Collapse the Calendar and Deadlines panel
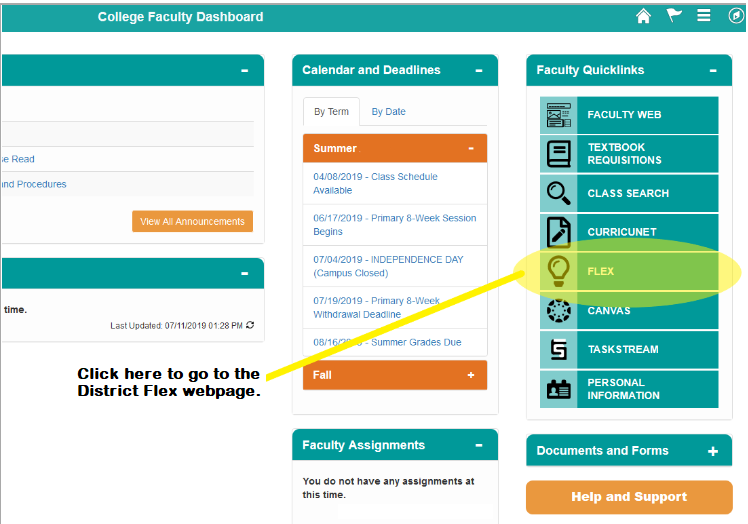The image size is (748, 524). pos(479,71)
